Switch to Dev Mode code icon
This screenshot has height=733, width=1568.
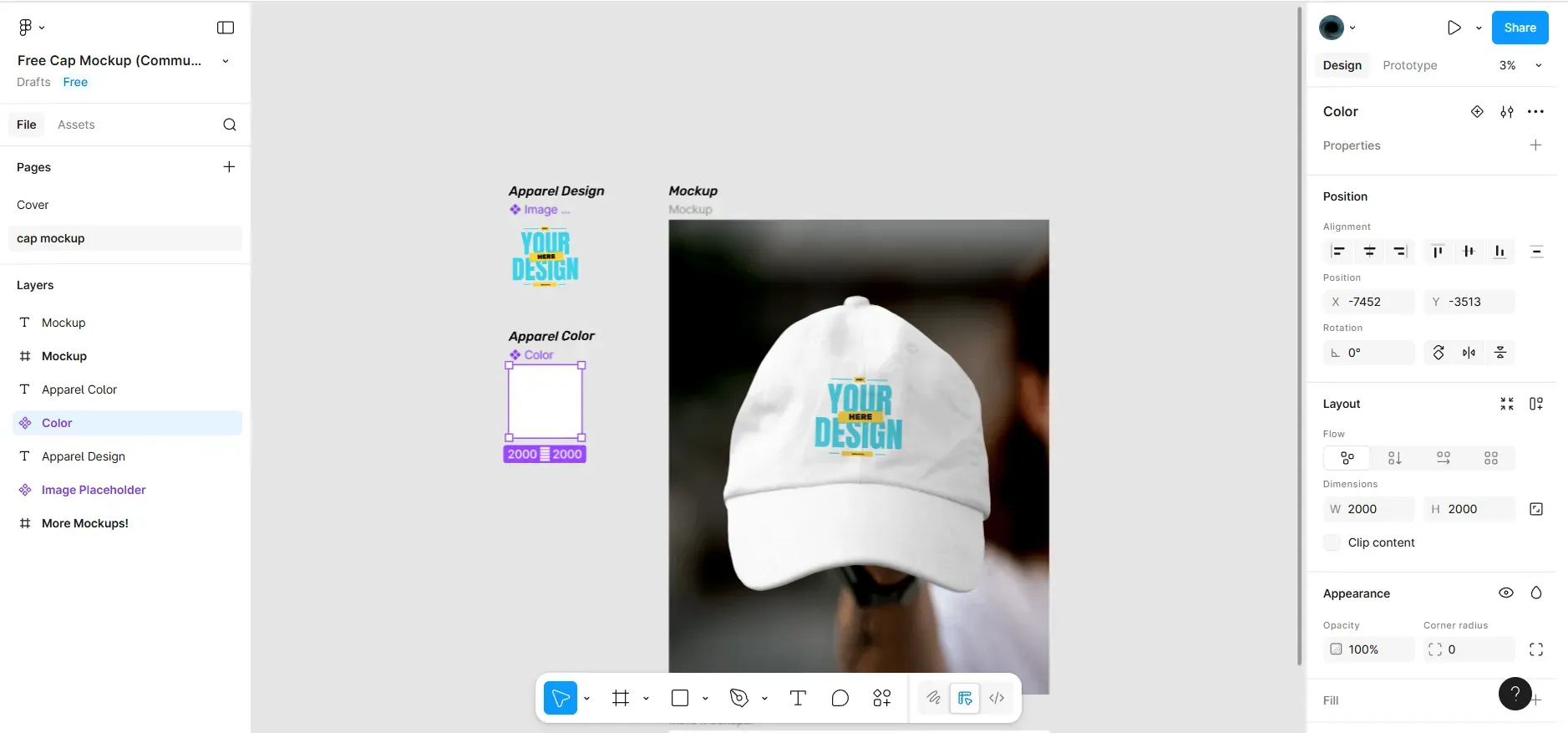[997, 698]
